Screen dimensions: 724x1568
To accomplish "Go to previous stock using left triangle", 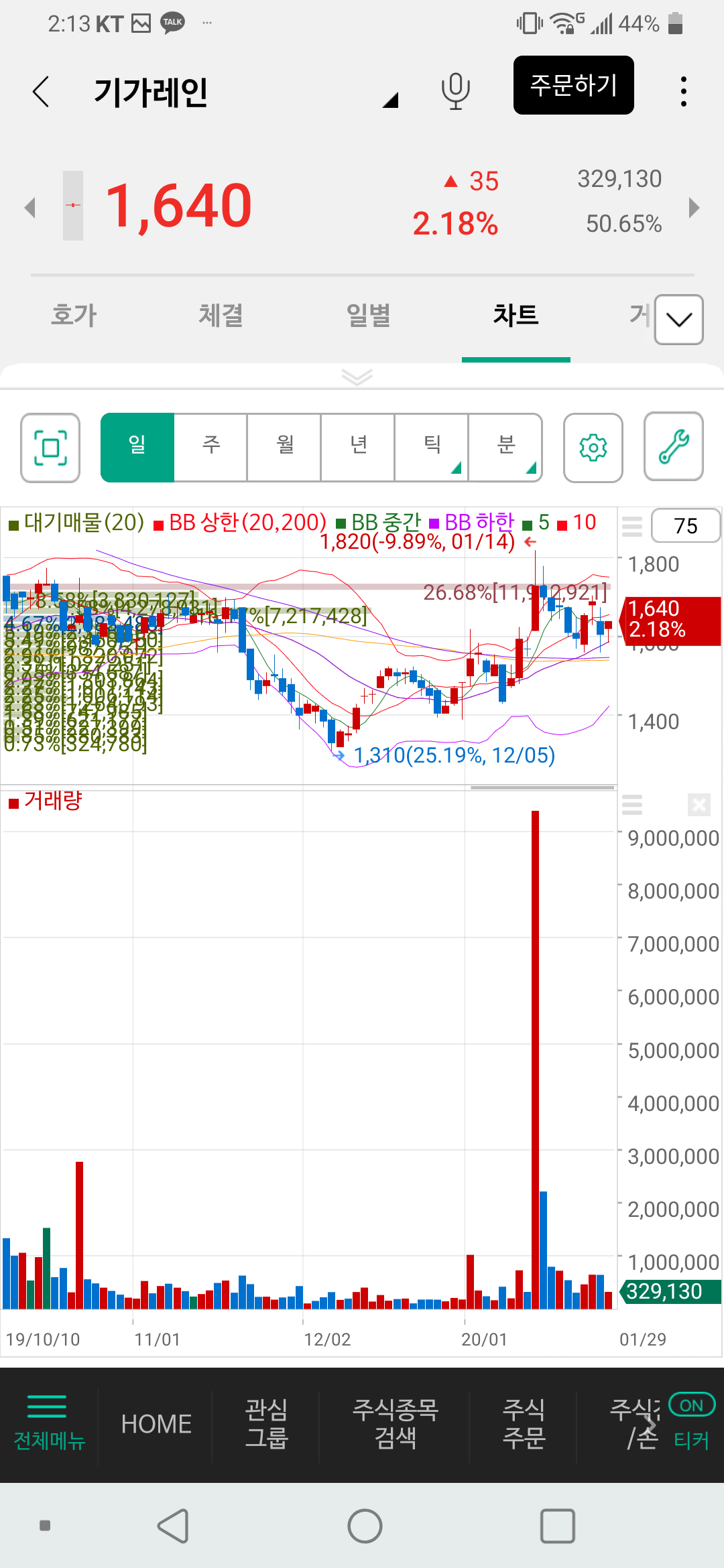I will [x=29, y=207].
